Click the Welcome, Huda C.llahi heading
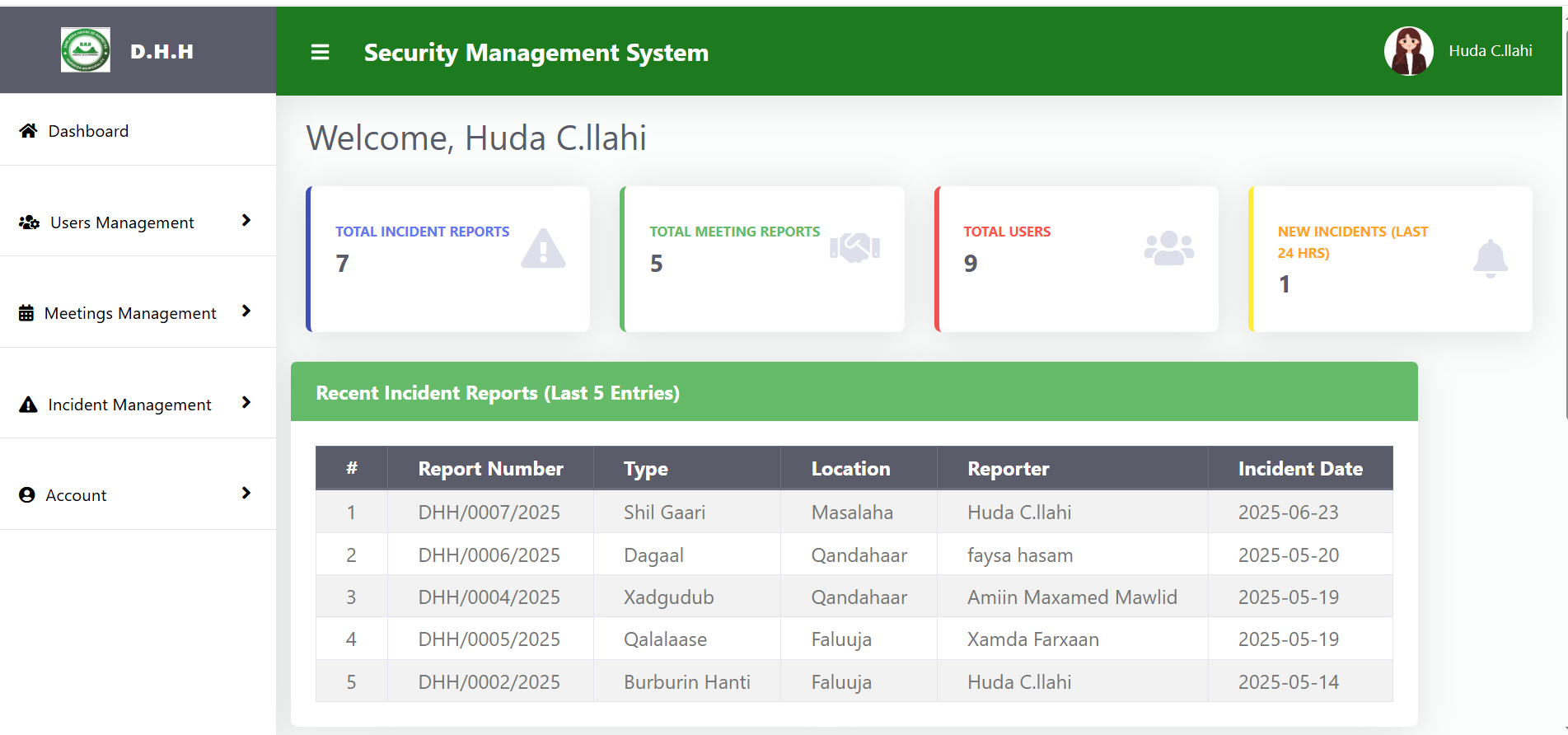Image resolution: width=1568 pixels, height=735 pixels. click(x=476, y=138)
